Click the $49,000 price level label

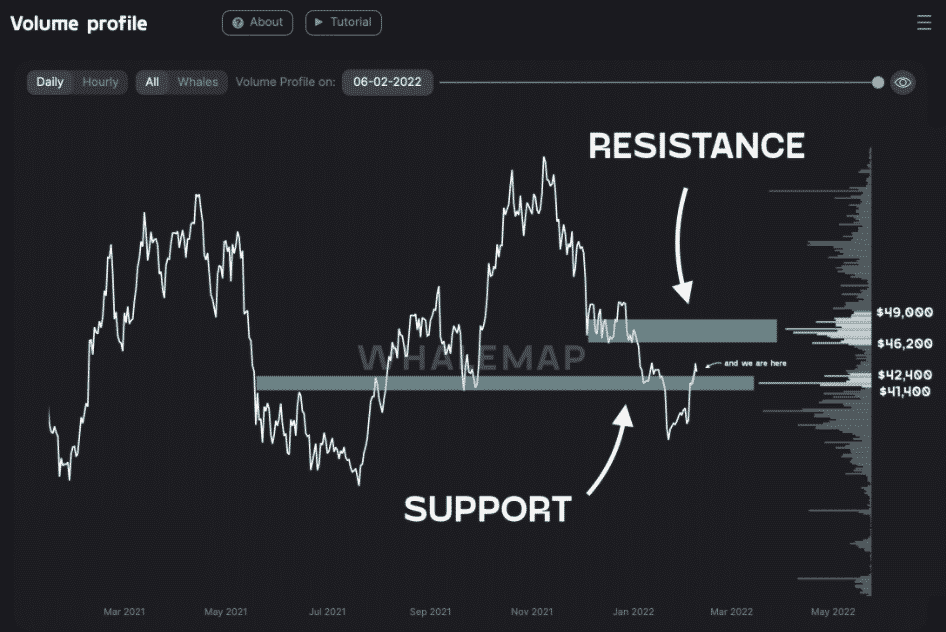[903, 312]
